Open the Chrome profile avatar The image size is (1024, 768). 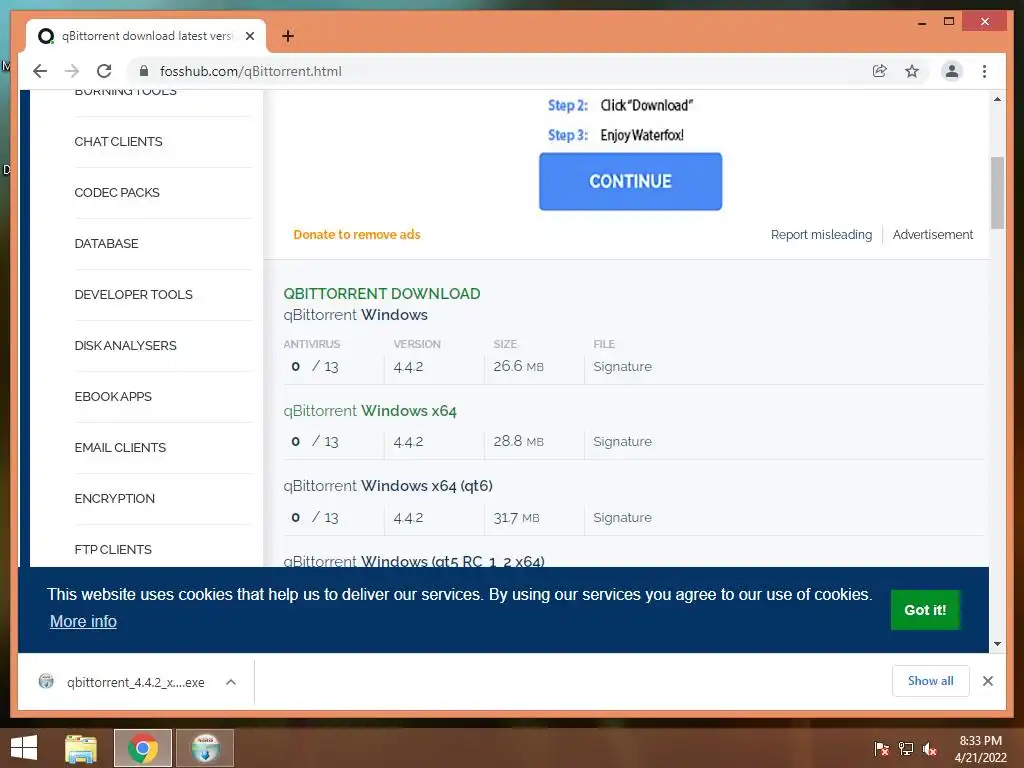tap(952, 71)
